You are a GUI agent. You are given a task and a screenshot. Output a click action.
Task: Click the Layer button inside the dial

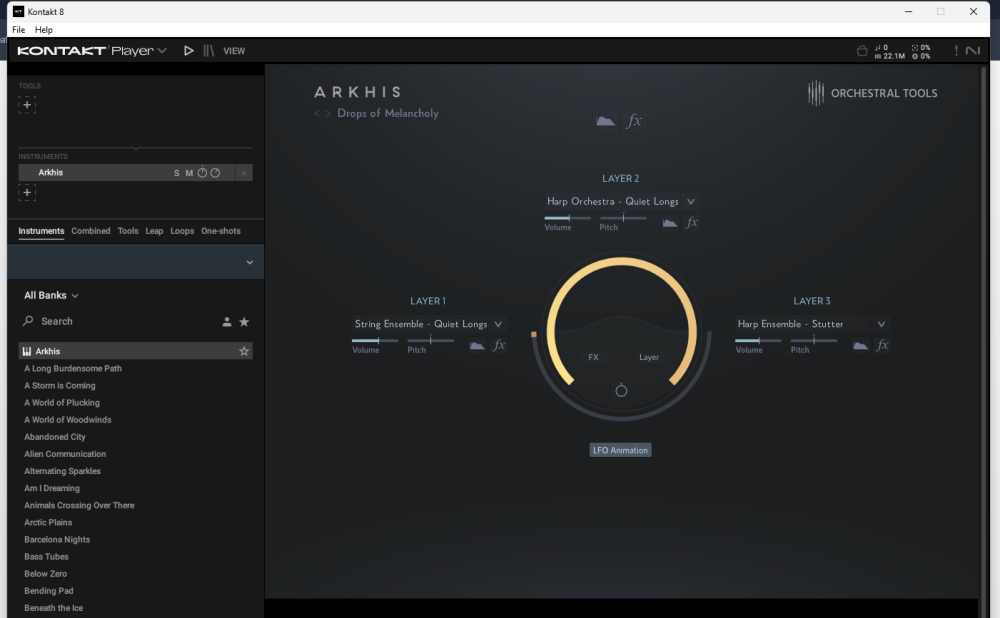click(649, 357)
